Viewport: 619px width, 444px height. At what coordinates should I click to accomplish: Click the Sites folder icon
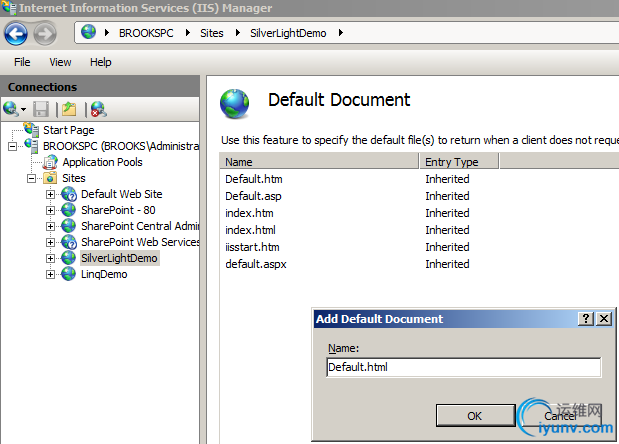[x=50, y=178]
